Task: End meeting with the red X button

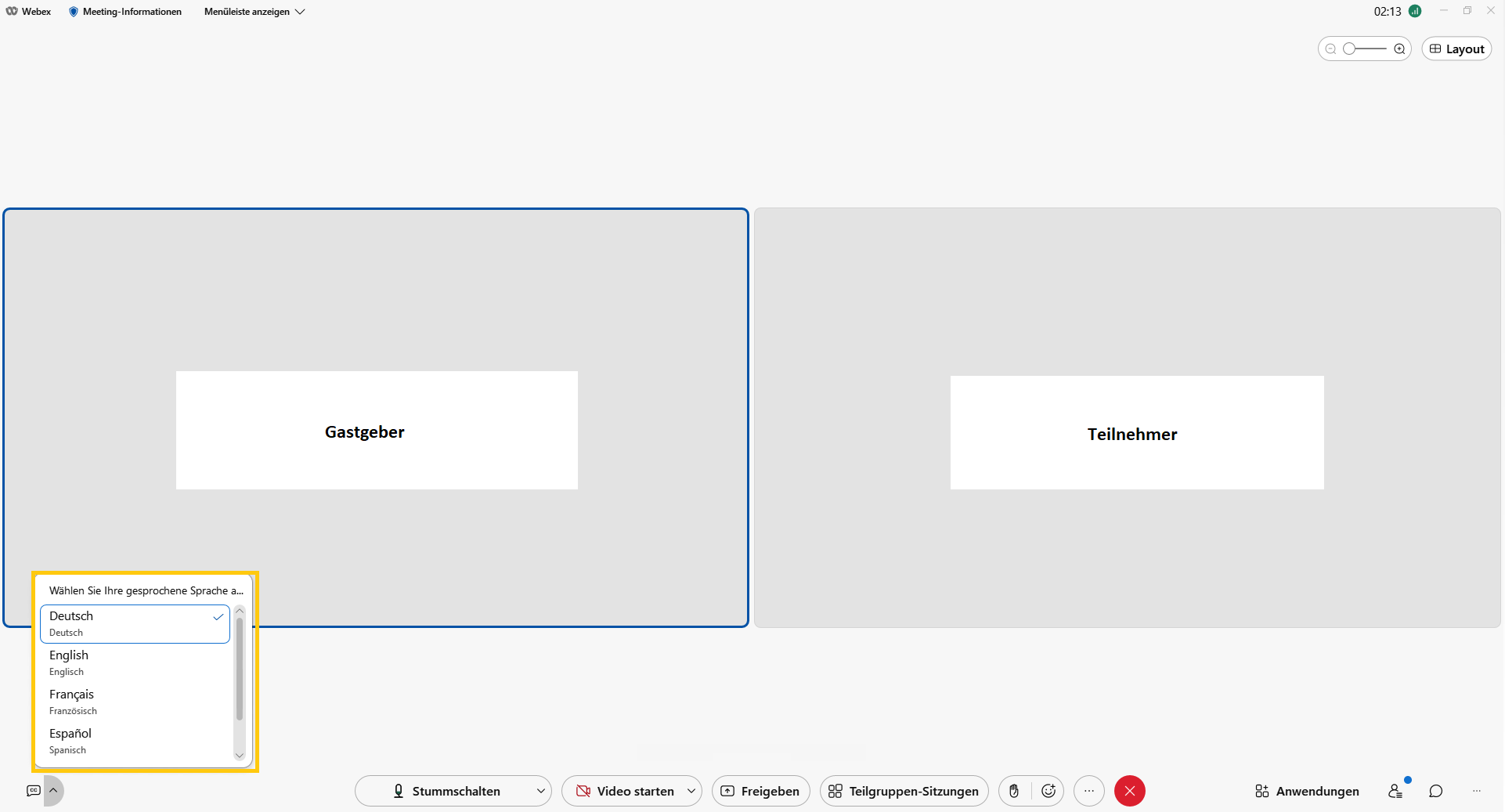Action: pyautogui.click(x=1129, y=791)
